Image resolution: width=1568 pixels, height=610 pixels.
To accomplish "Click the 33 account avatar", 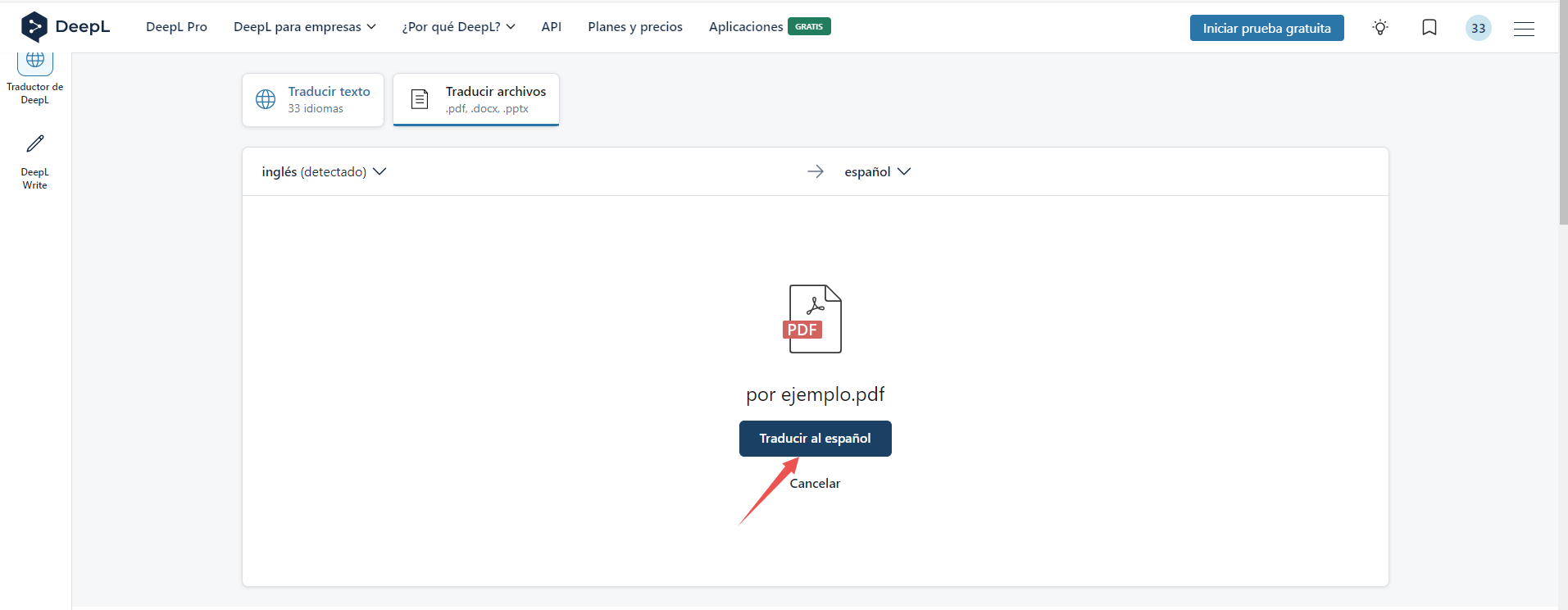I will [x=1479, y=28].
